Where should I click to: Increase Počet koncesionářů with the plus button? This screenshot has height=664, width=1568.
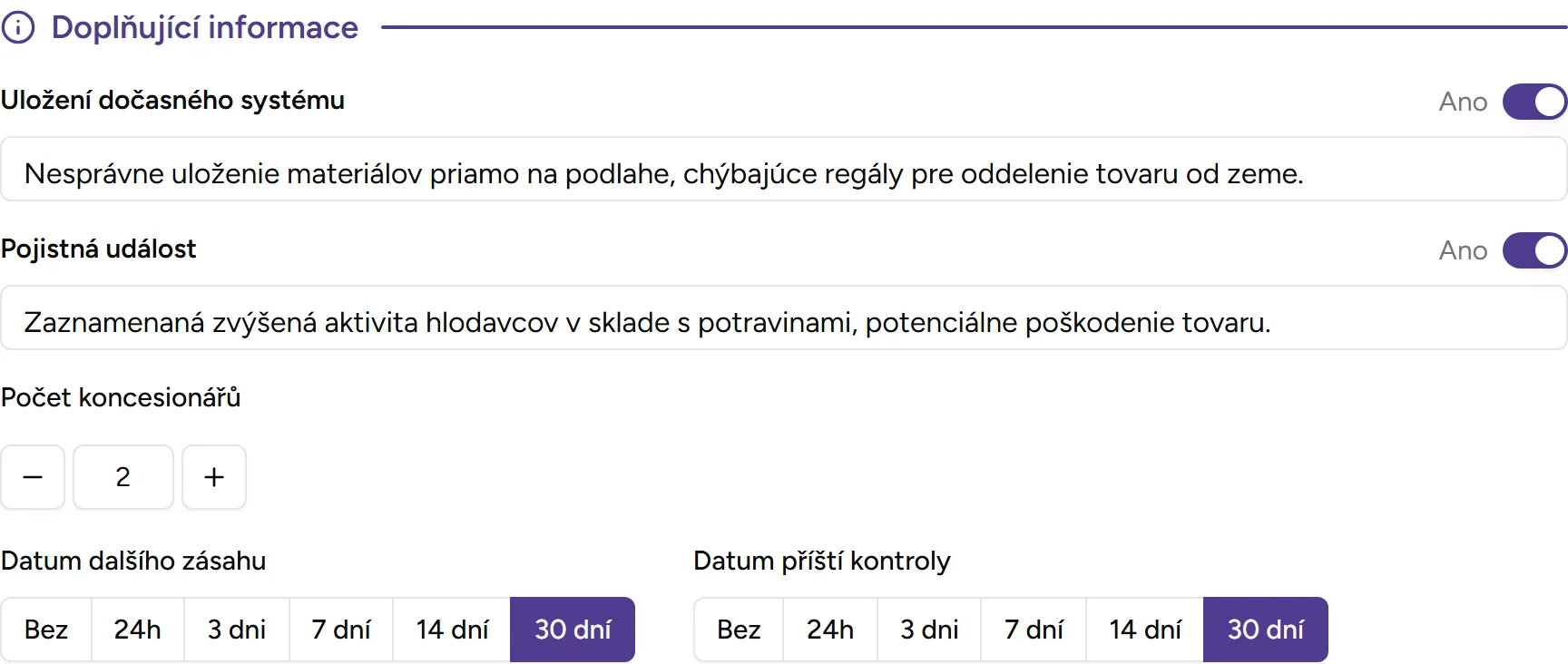tap(213, 477)
